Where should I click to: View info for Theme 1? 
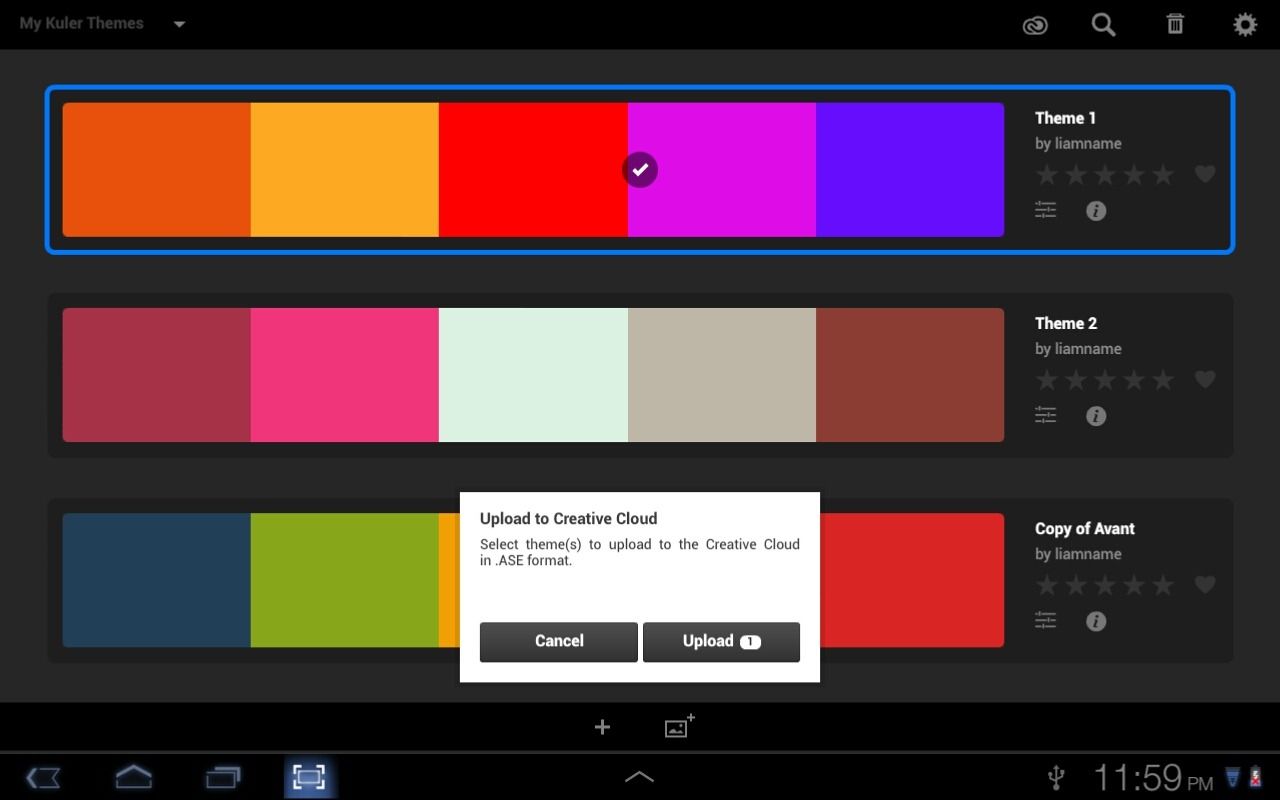click(1095, 210)
